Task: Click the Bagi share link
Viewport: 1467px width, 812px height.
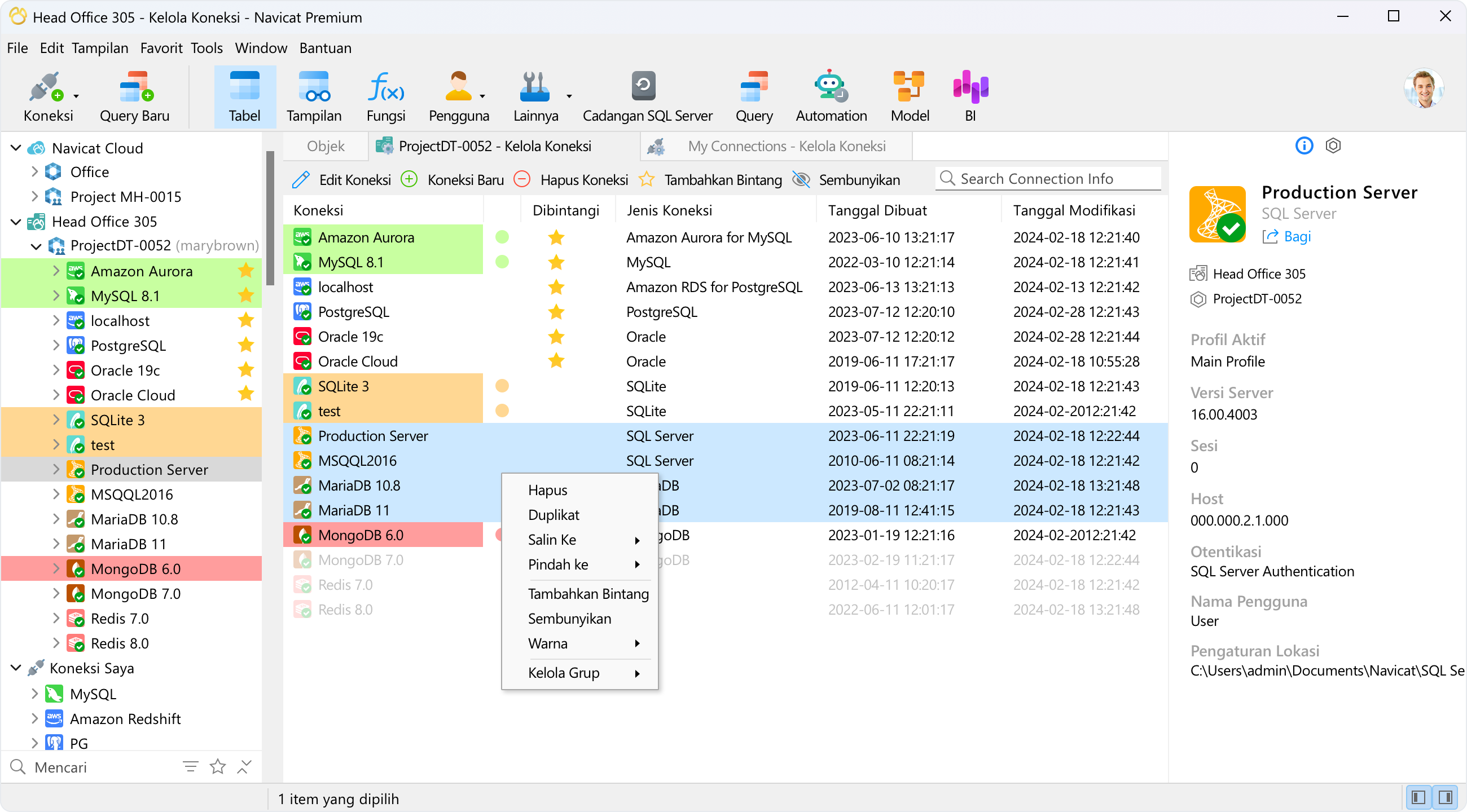Action: click(x=1286, y=236)
